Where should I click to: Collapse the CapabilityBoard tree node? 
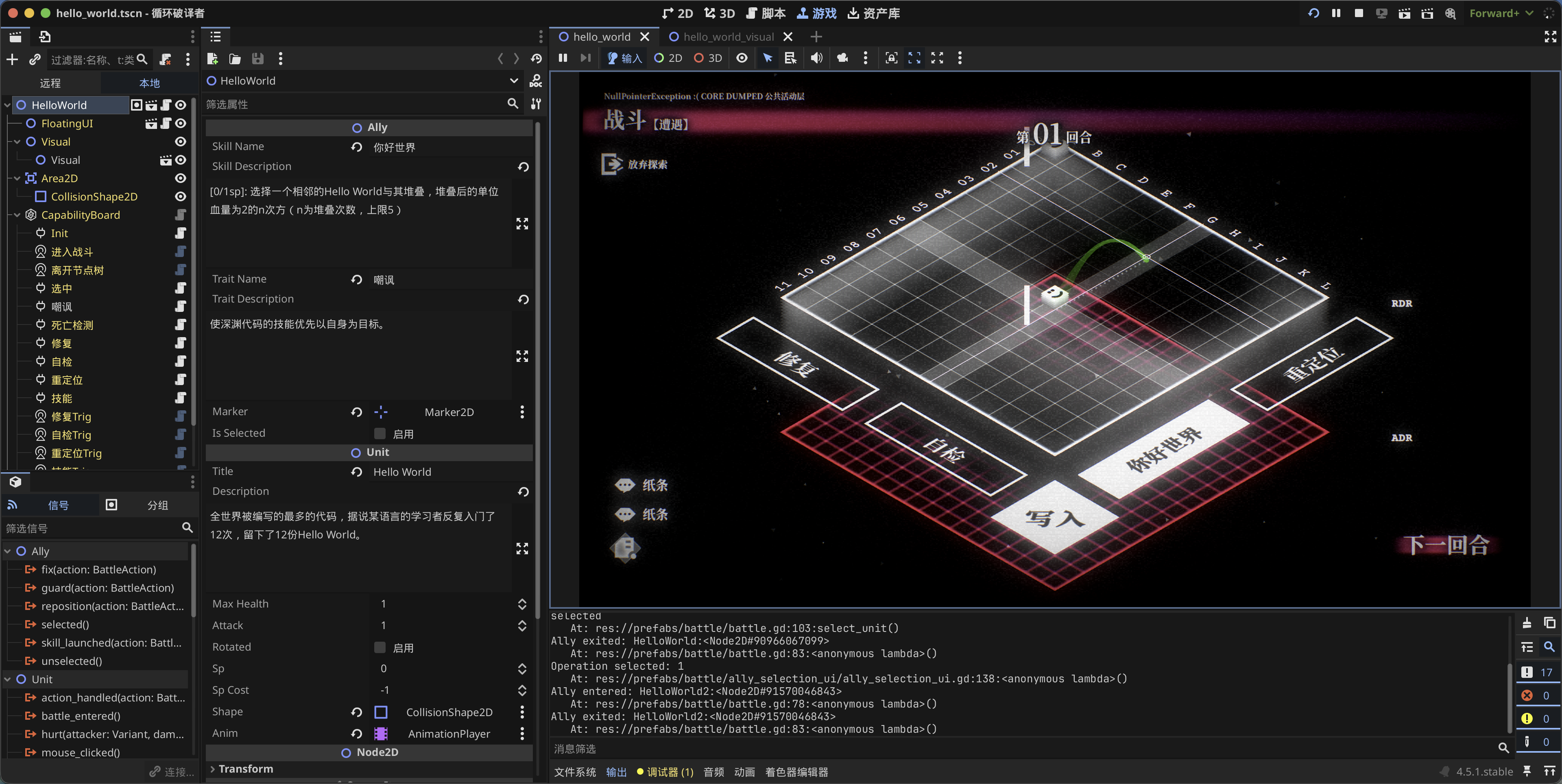tap(17, 215)
